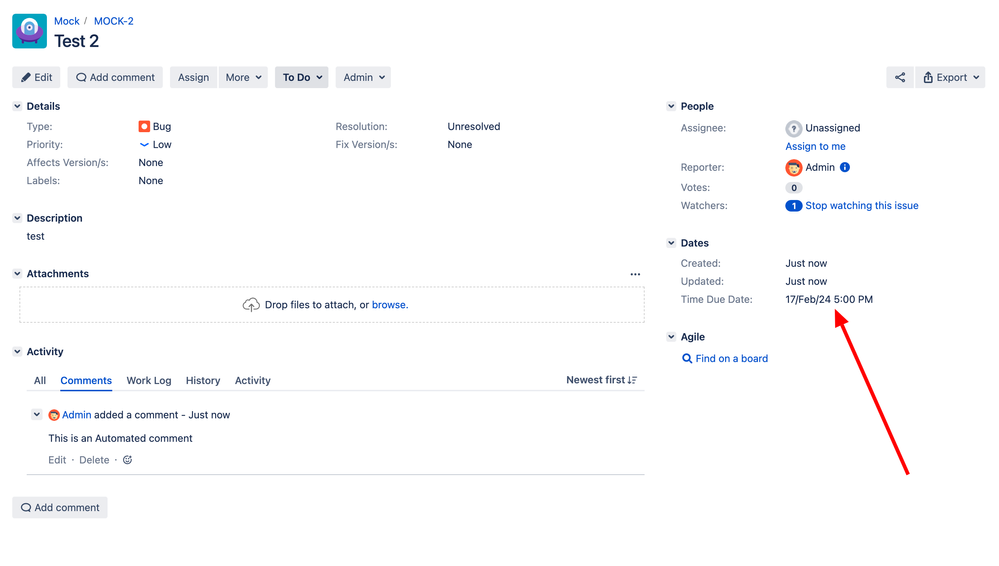Screen dimensions: 999x566
Task: Click the upload cloud icon in Attachments
Action: click(x=251, y=305)
